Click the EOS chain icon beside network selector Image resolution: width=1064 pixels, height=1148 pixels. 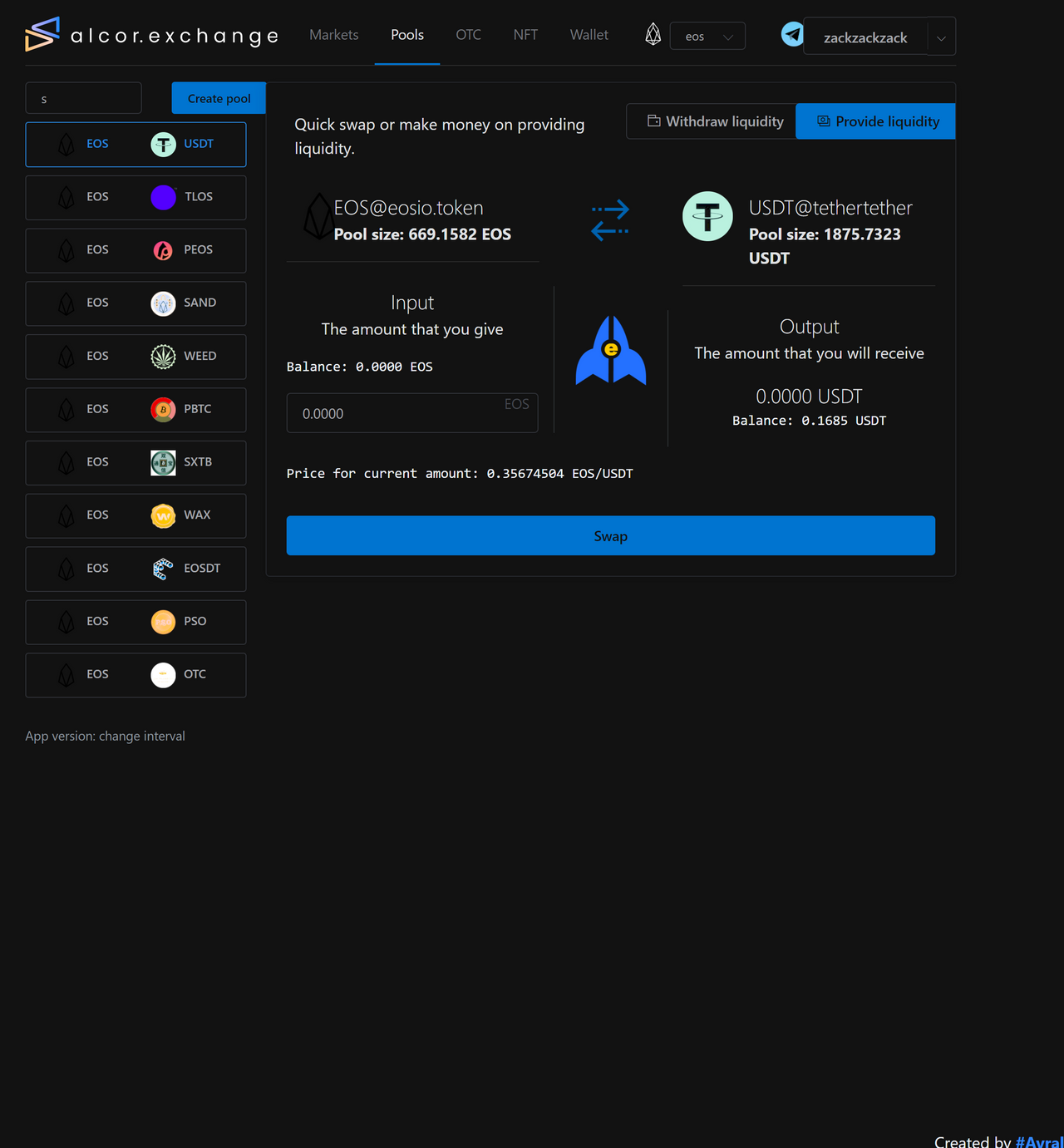click(653, 35)
